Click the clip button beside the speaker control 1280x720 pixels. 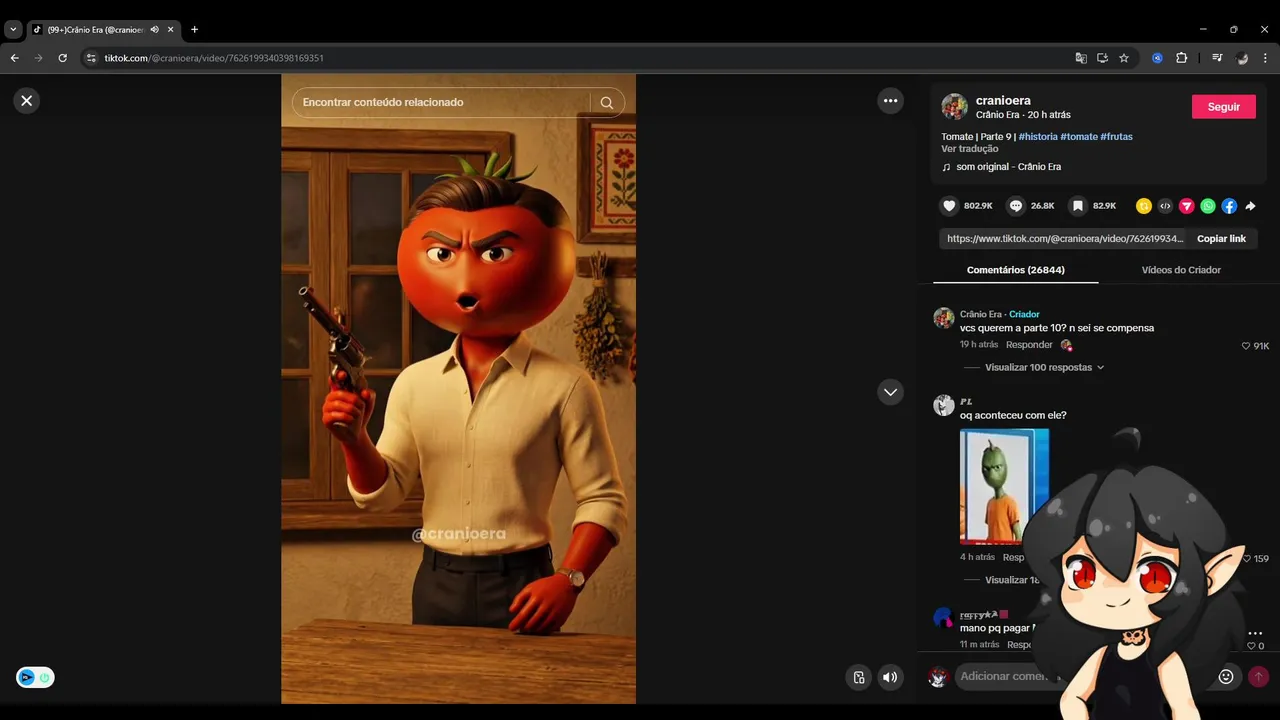click(x=858, y=677)
